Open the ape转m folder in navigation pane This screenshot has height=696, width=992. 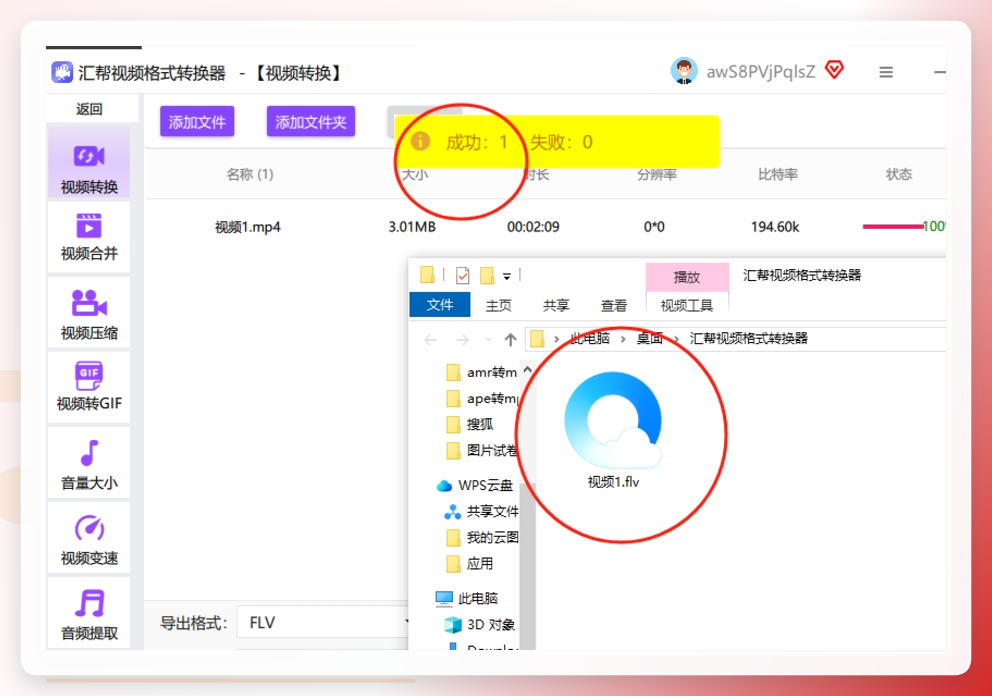tap(482, 398)
